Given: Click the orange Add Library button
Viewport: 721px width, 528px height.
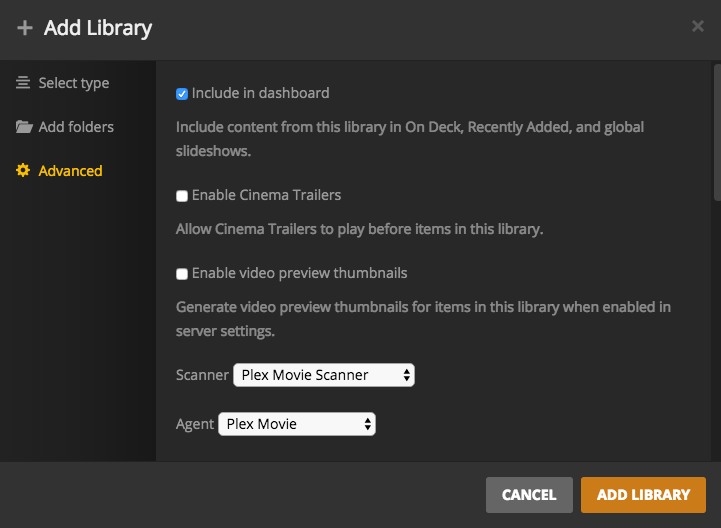Looking at the screenshot, I should tap(643, 494).
